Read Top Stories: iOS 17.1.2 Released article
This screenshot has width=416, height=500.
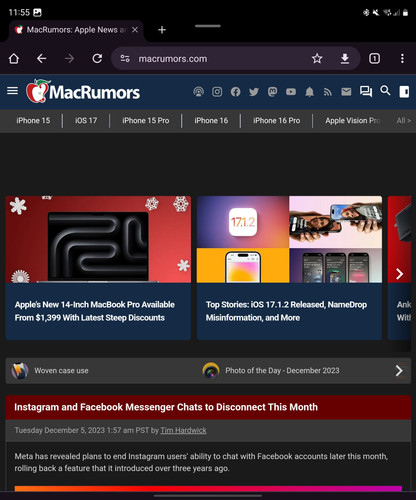(x=286, y=311)
